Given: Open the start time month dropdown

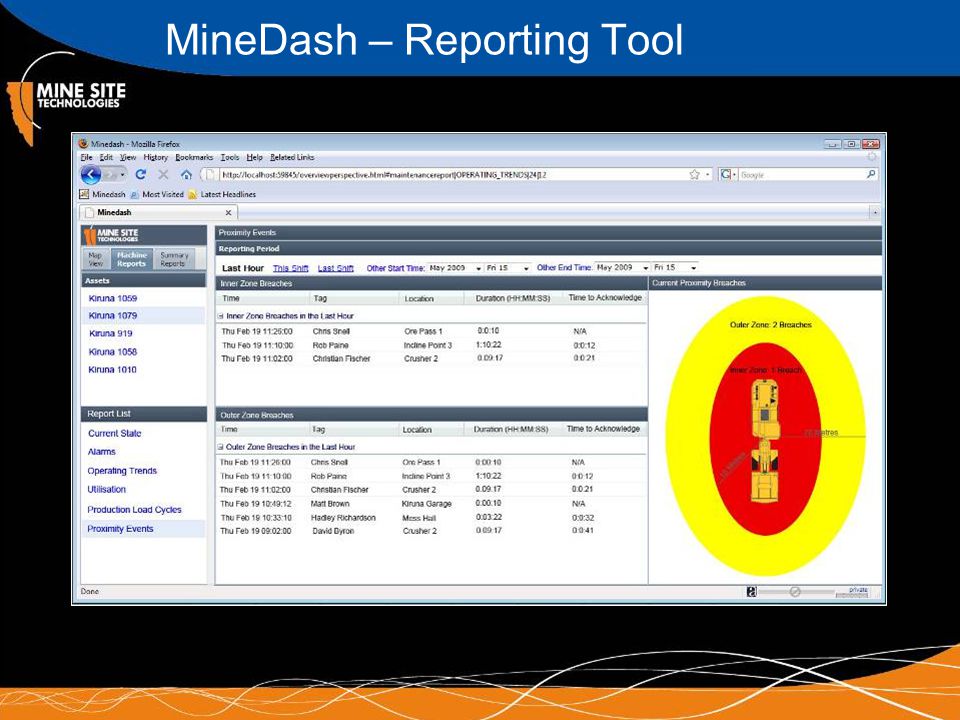Looking at the screenshot, I should click(x=455, y=268).
